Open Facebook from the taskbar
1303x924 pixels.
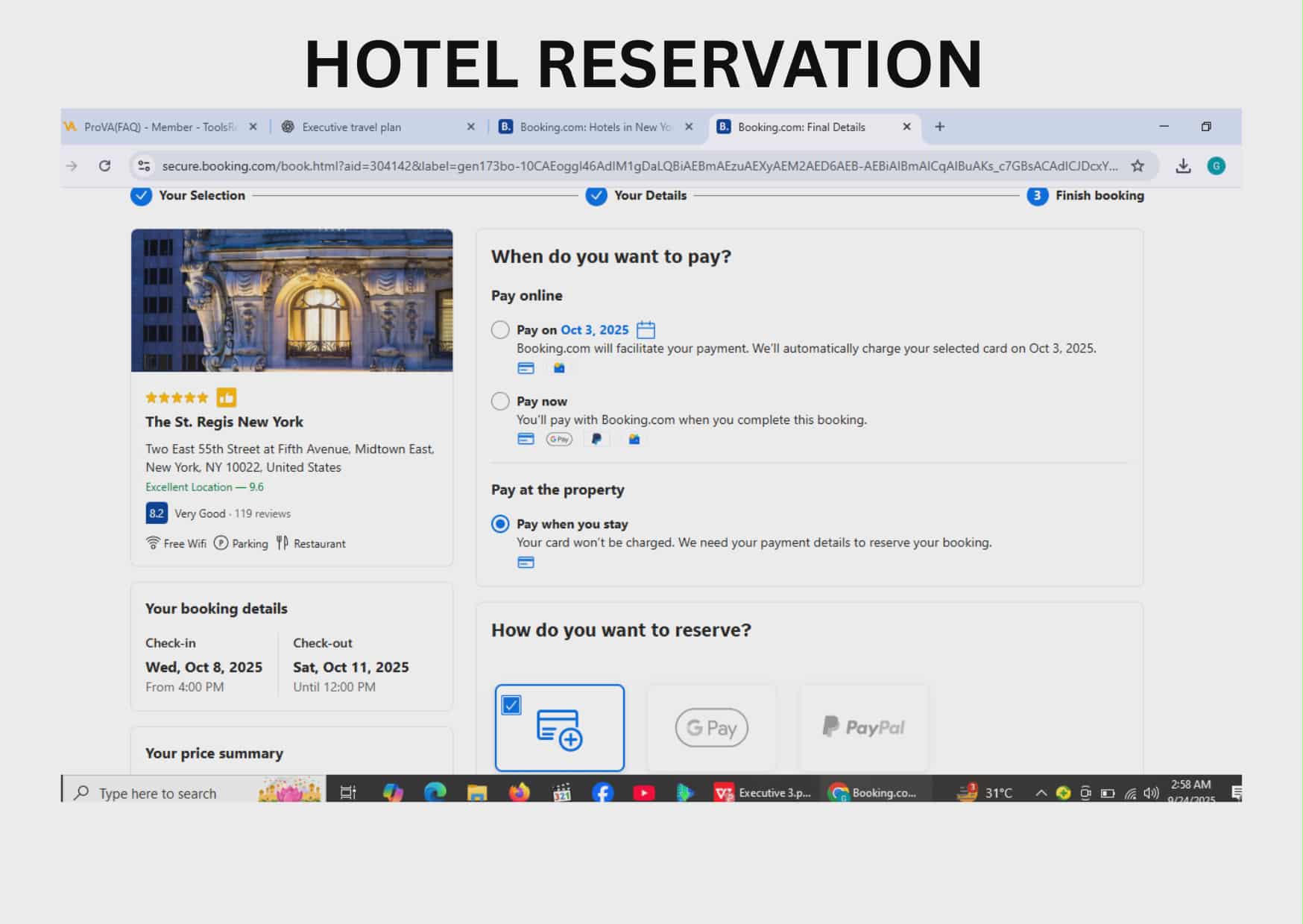point(602,792)
